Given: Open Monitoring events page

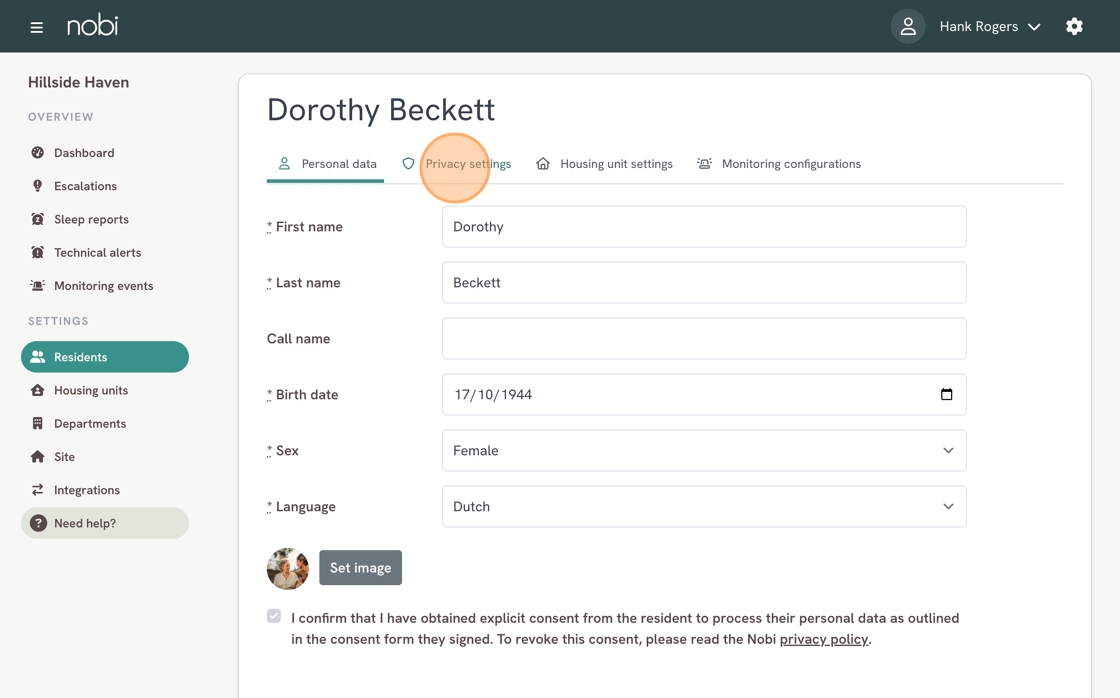Looking at the screenshot, I should [x=103, y=286].
